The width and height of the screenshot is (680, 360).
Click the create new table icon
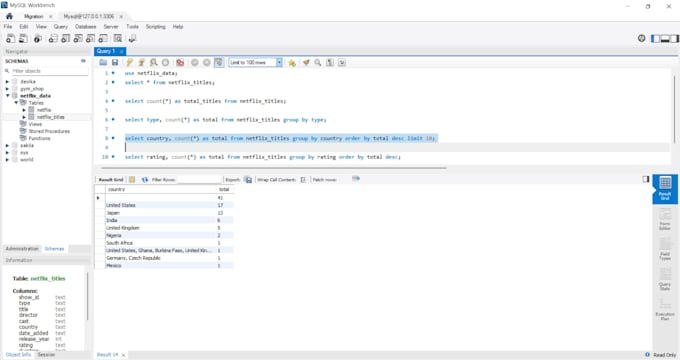[65, 39]
